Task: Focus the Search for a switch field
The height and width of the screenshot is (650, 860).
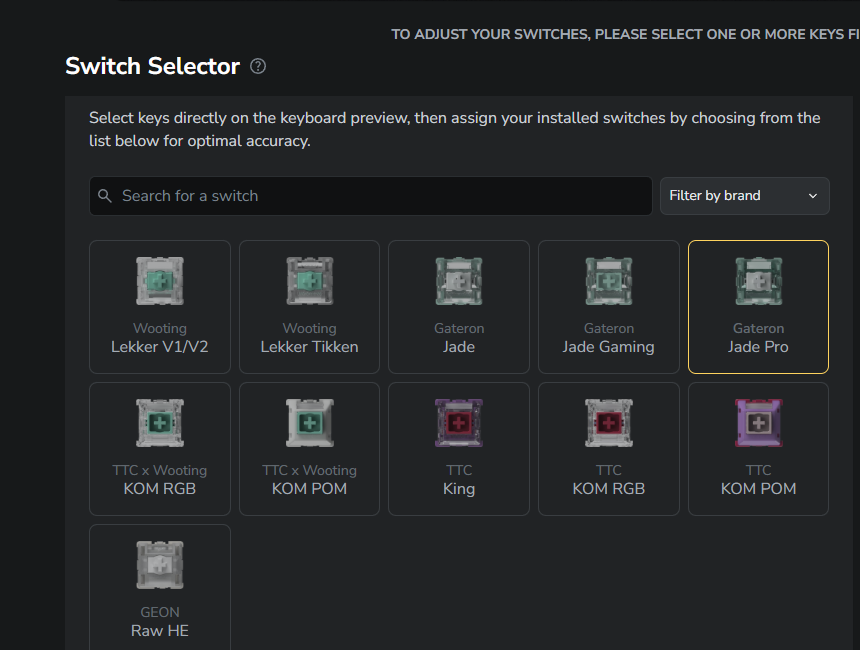Action: tap(371, 196)
